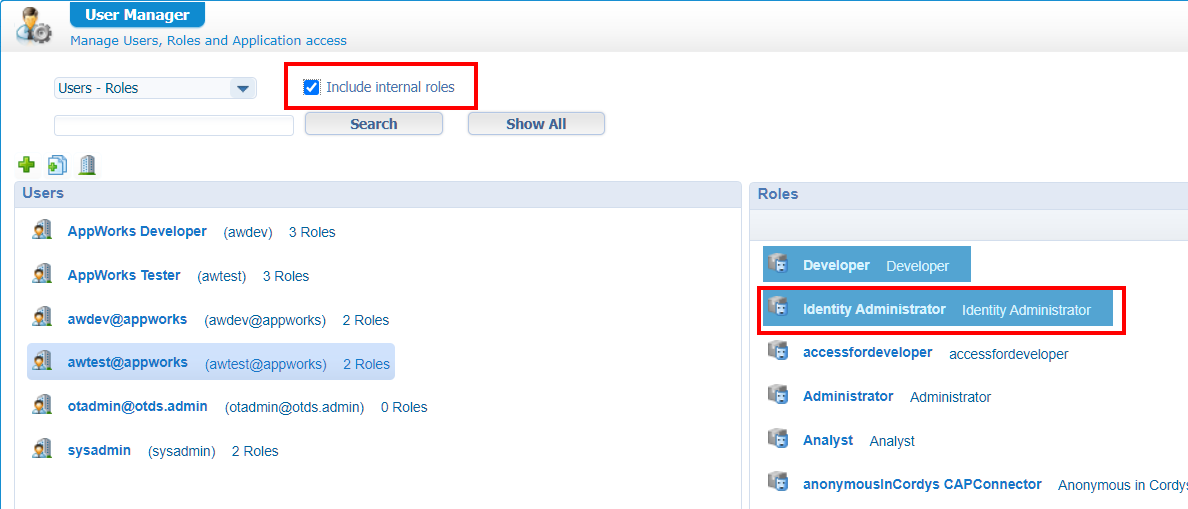Screen dimensions: 1188x509
Task: Click the Analyst role icon
Action: tap(778, 439)
